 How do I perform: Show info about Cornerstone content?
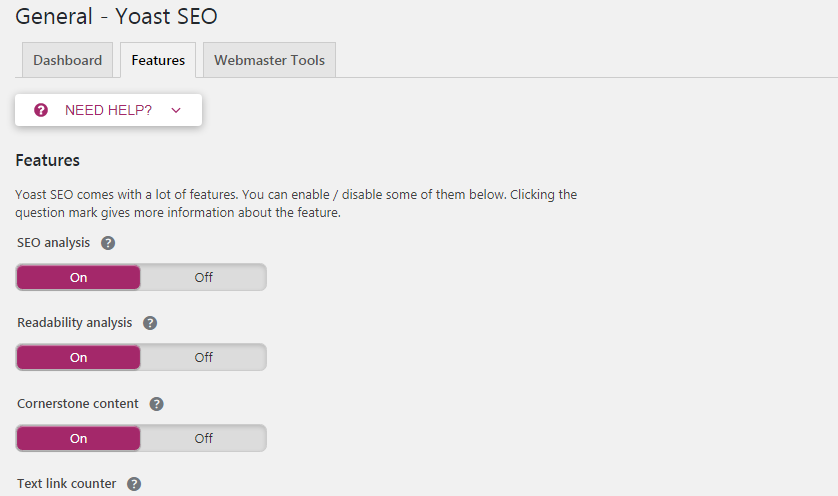pos(156,404)
